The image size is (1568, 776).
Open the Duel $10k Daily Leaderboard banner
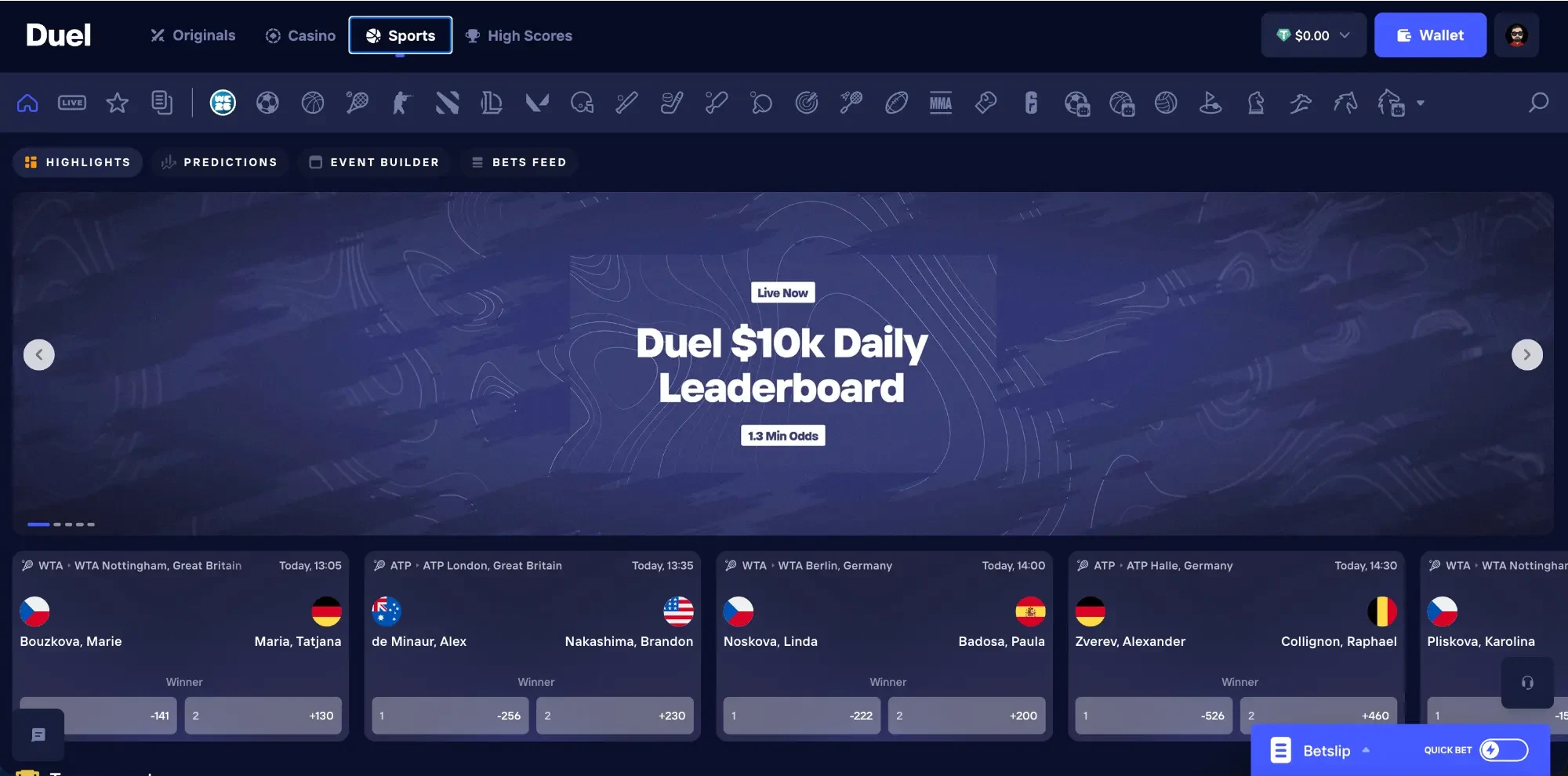tap(782, 364)
